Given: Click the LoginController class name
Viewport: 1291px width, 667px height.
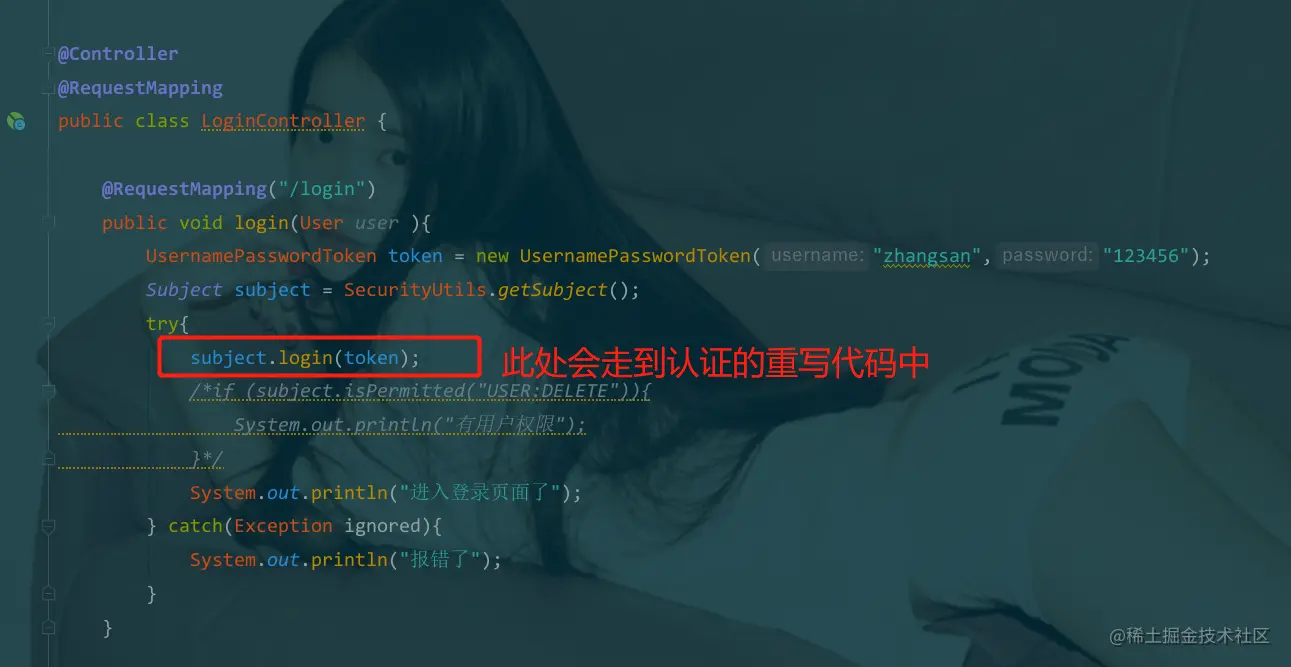Looking at the screenshot, I should pos(283,121).
